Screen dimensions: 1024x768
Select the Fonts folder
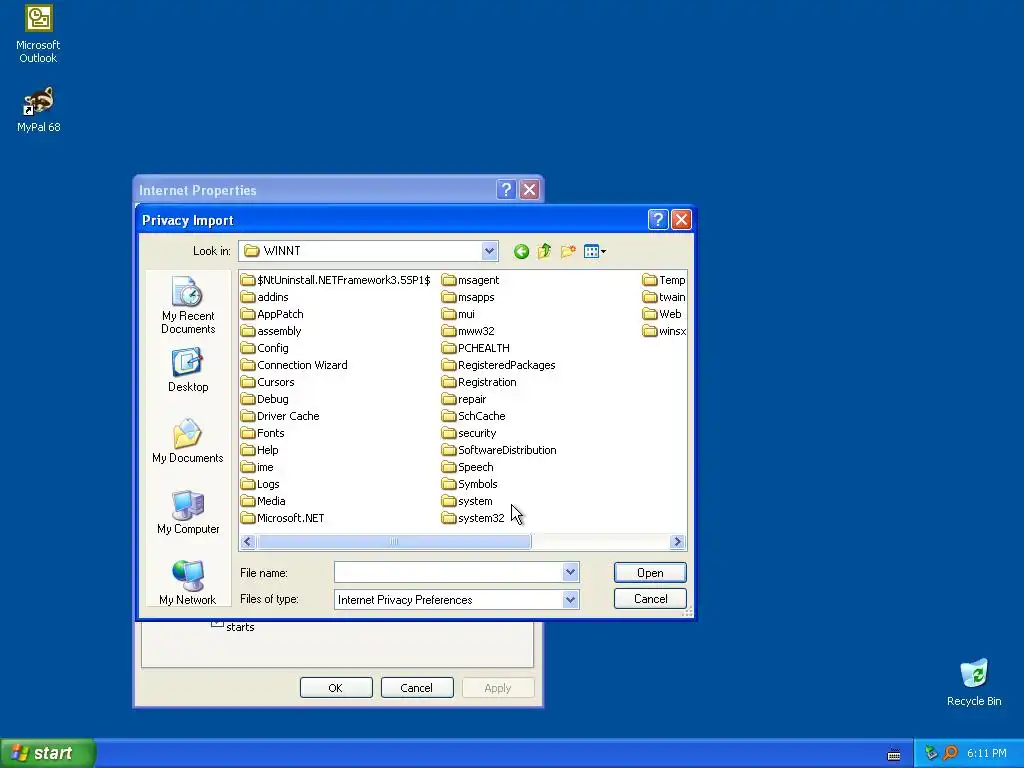click(x=263, y=433)
